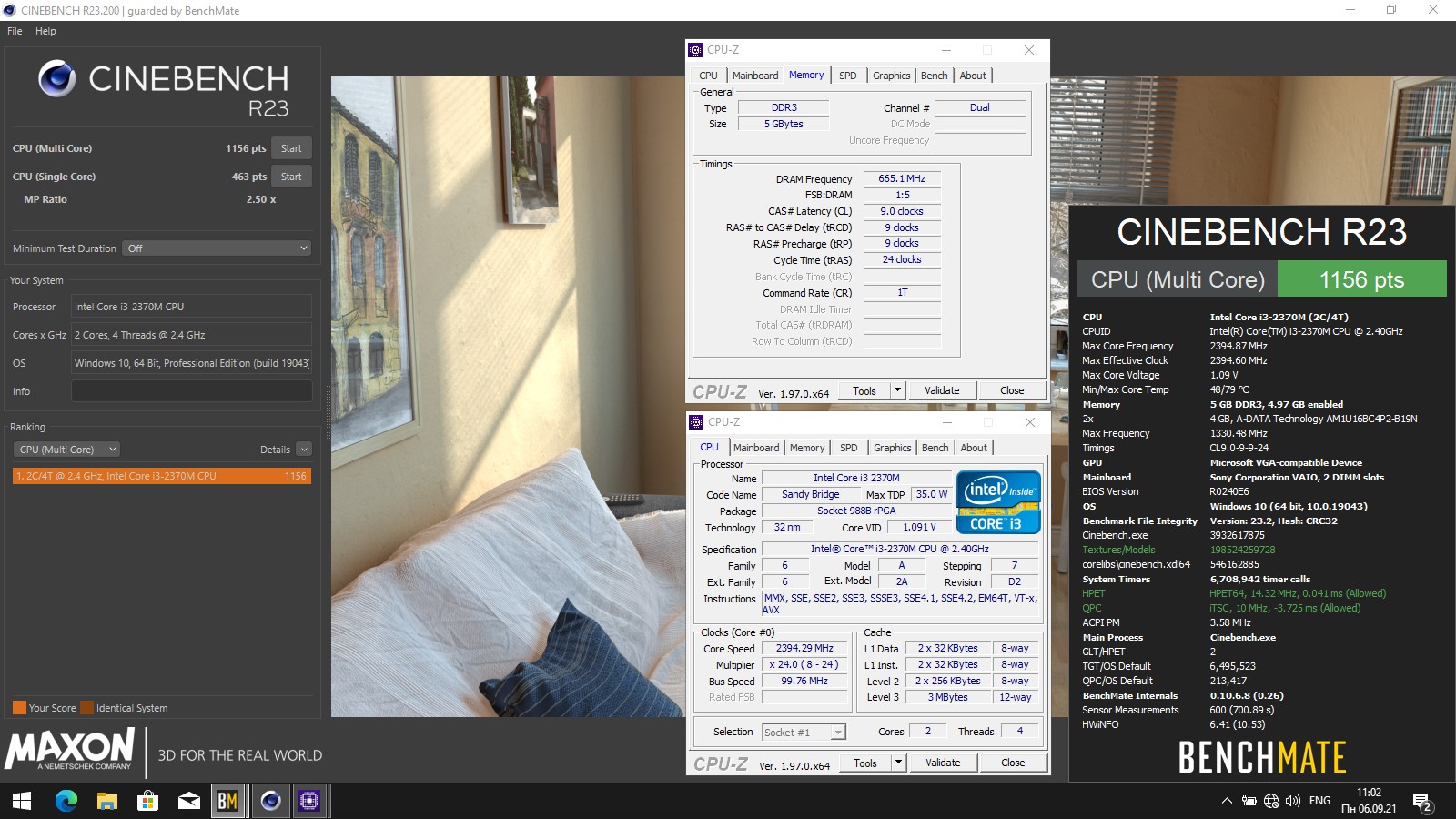Open SPD tab in lower CPU-Z window

(849, 448)
